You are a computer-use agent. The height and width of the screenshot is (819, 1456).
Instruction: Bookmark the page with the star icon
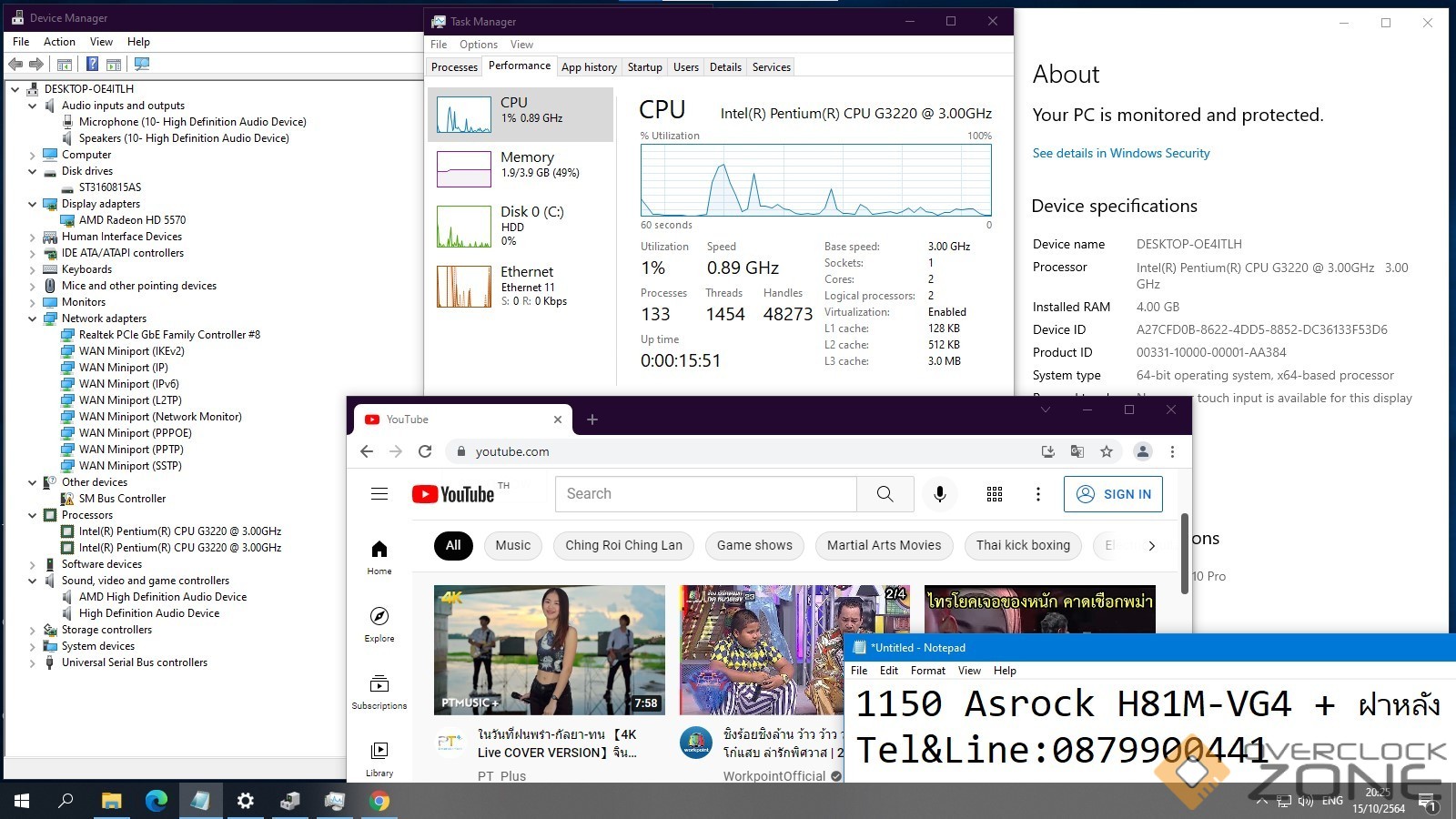1107,451
